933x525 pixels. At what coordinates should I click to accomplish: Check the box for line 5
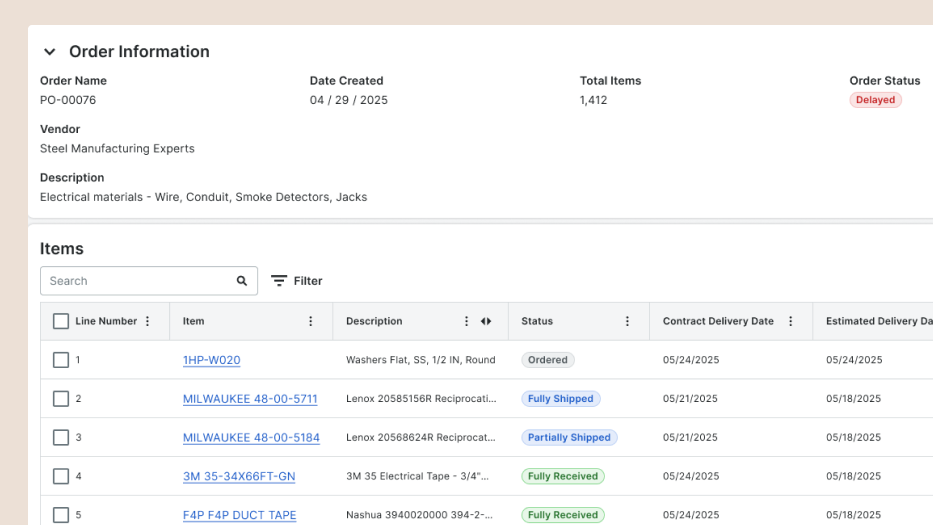[x=61, y=515]
